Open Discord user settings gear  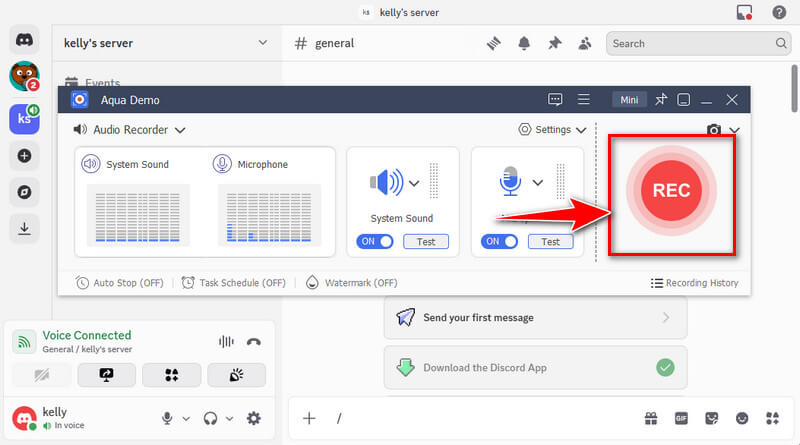tap(254, 418)
